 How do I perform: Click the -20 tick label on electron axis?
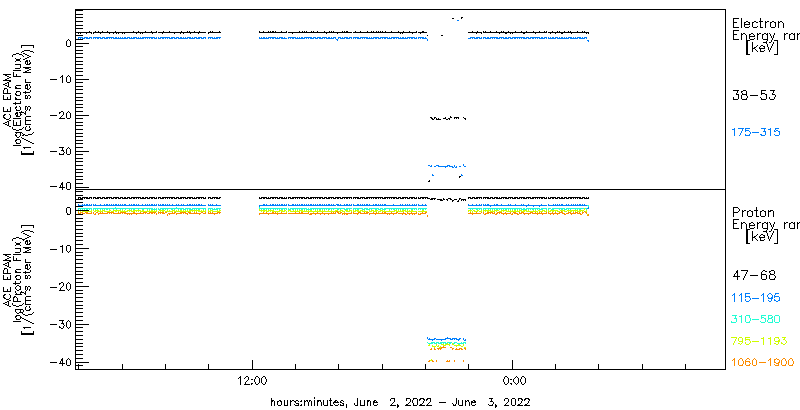coord(60,116)
